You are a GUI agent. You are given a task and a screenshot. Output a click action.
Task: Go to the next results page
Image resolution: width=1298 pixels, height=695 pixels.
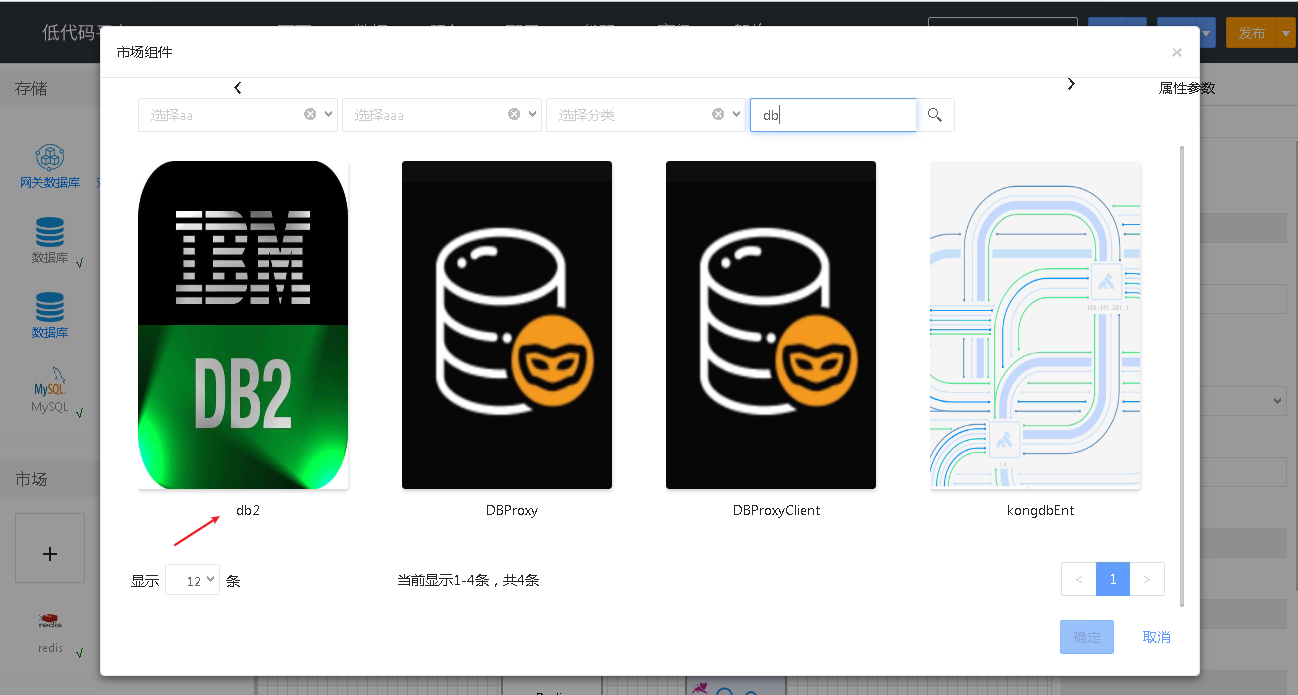pyautogui.click(x=1147, y=579)
